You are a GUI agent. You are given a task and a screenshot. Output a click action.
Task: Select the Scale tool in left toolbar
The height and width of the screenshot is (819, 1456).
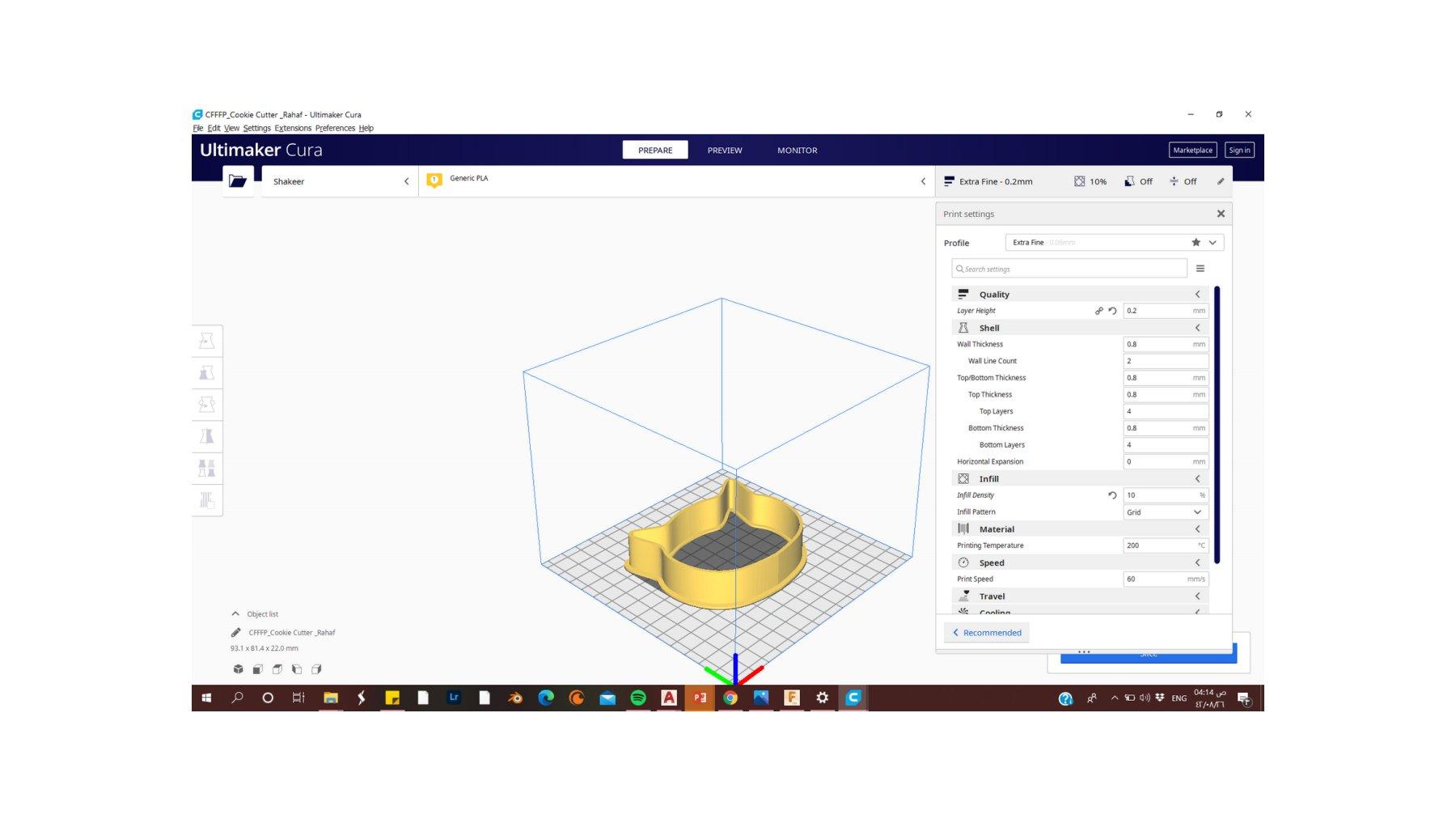click(207, 372)
